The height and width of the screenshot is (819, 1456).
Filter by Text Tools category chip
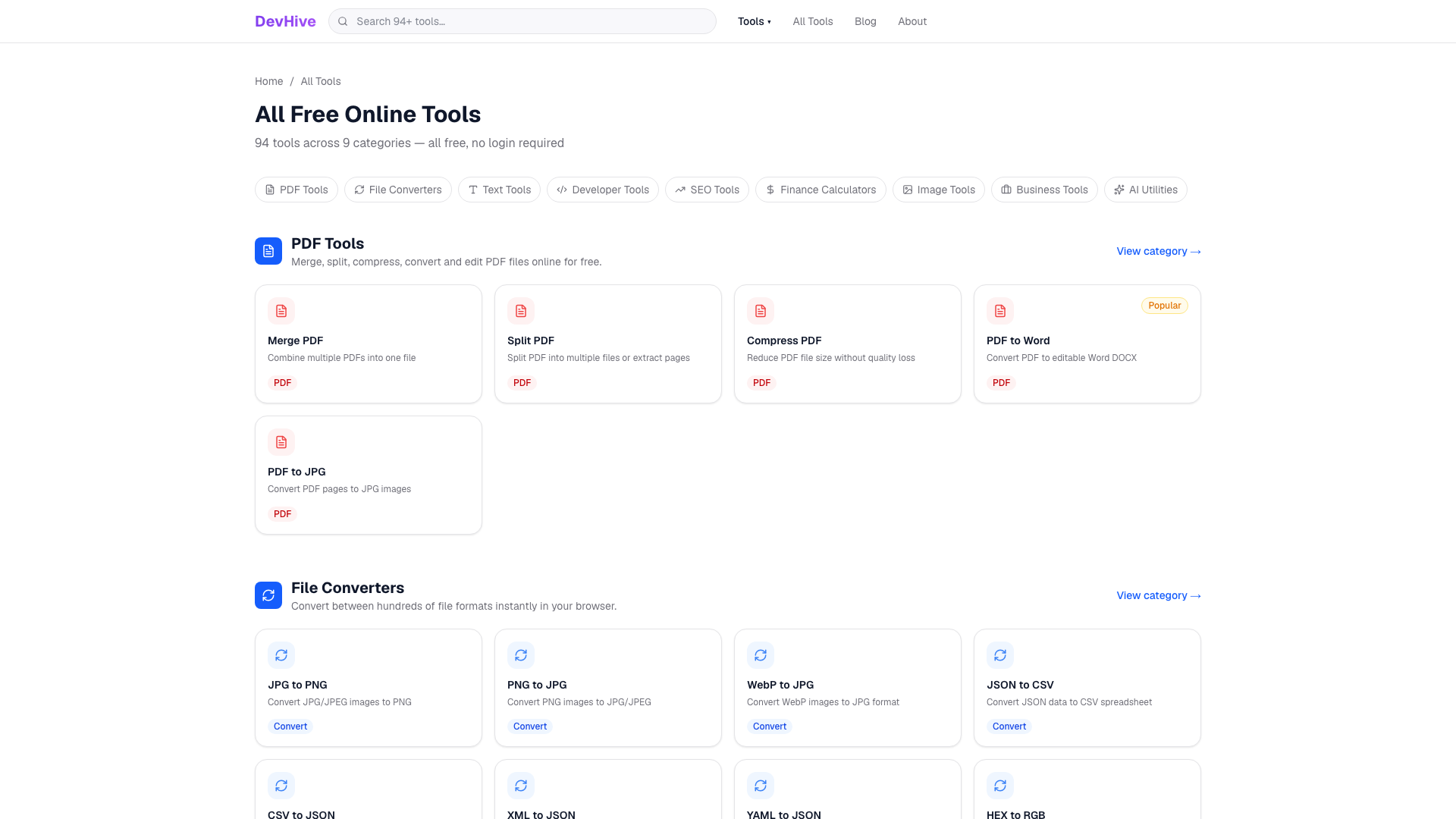499,190
